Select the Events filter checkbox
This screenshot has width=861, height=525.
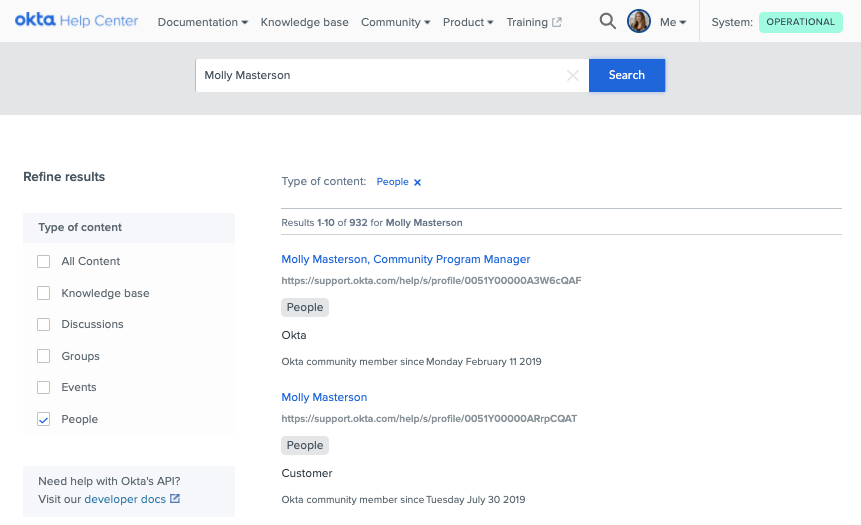coord(43,387)
